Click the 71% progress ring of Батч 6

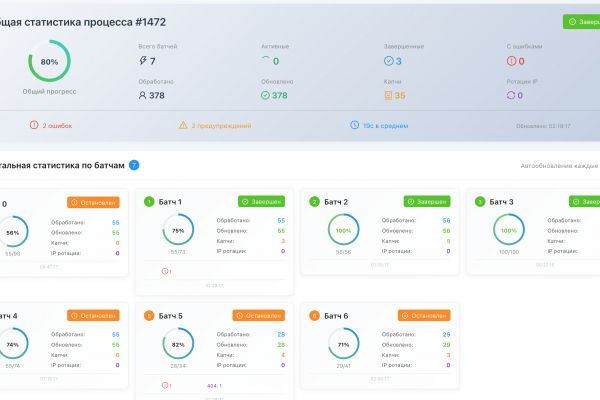coord(343,344)
